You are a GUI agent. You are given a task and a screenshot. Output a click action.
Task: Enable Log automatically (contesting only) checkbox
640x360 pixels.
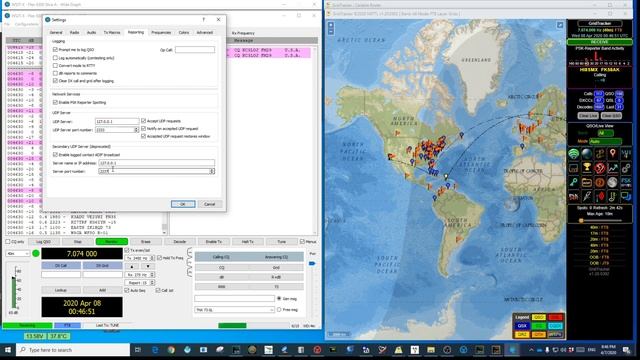coord(55,58)
